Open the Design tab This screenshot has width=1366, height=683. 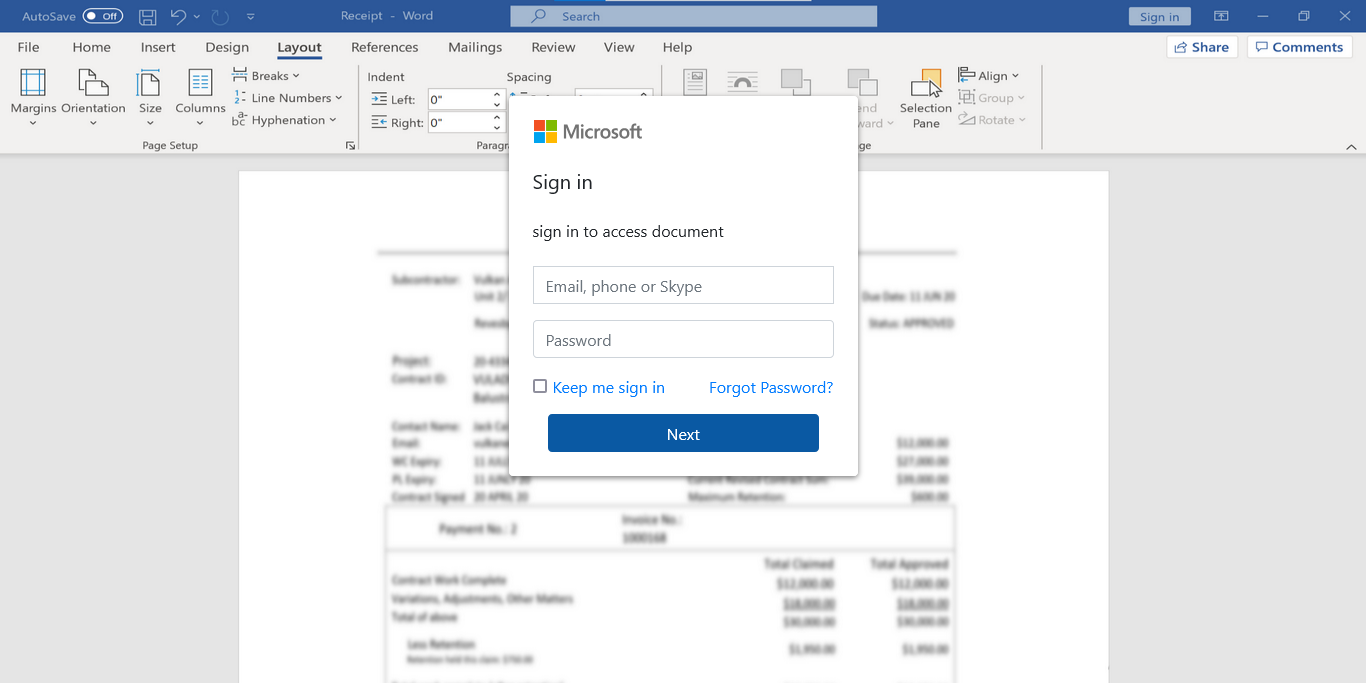[227, 47]
